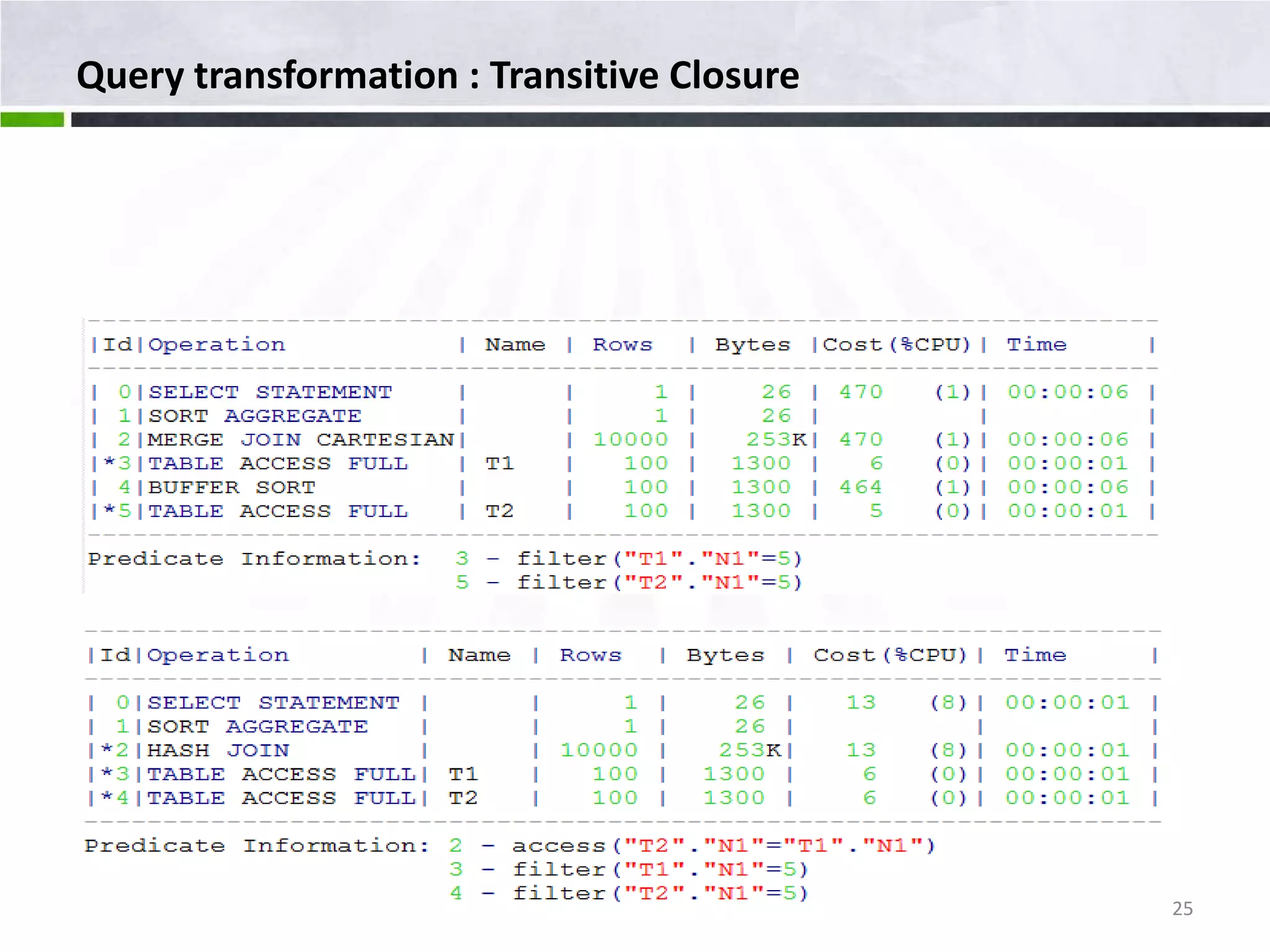Viewport: 1270px width, 952px height.
Task: Click 'T2' name in the second plan table
Action: (x=463, y=798)
